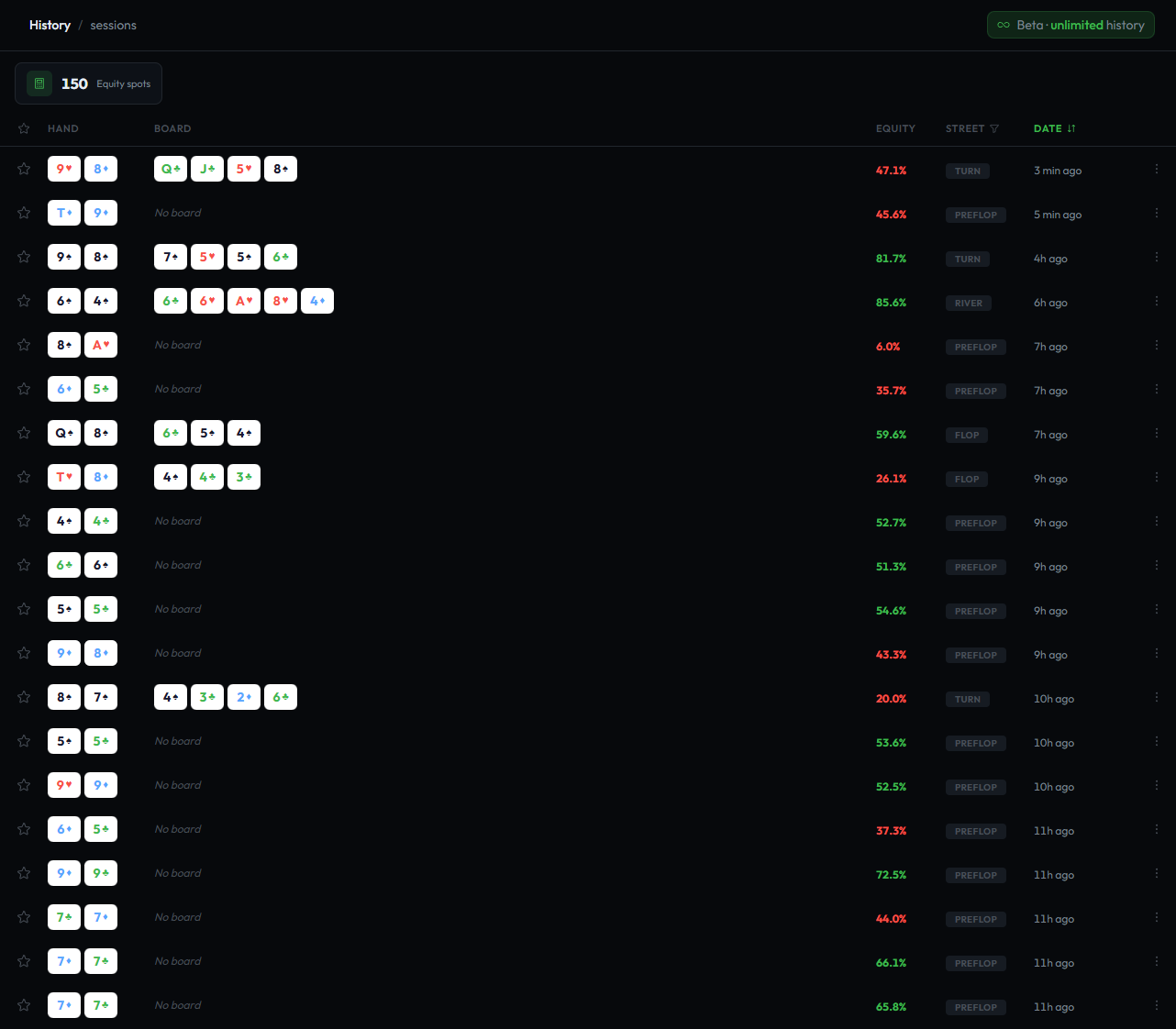Click the A♥ card on river board
This screenshot has width=1176, height=1029.
click(x=244, y=301)
